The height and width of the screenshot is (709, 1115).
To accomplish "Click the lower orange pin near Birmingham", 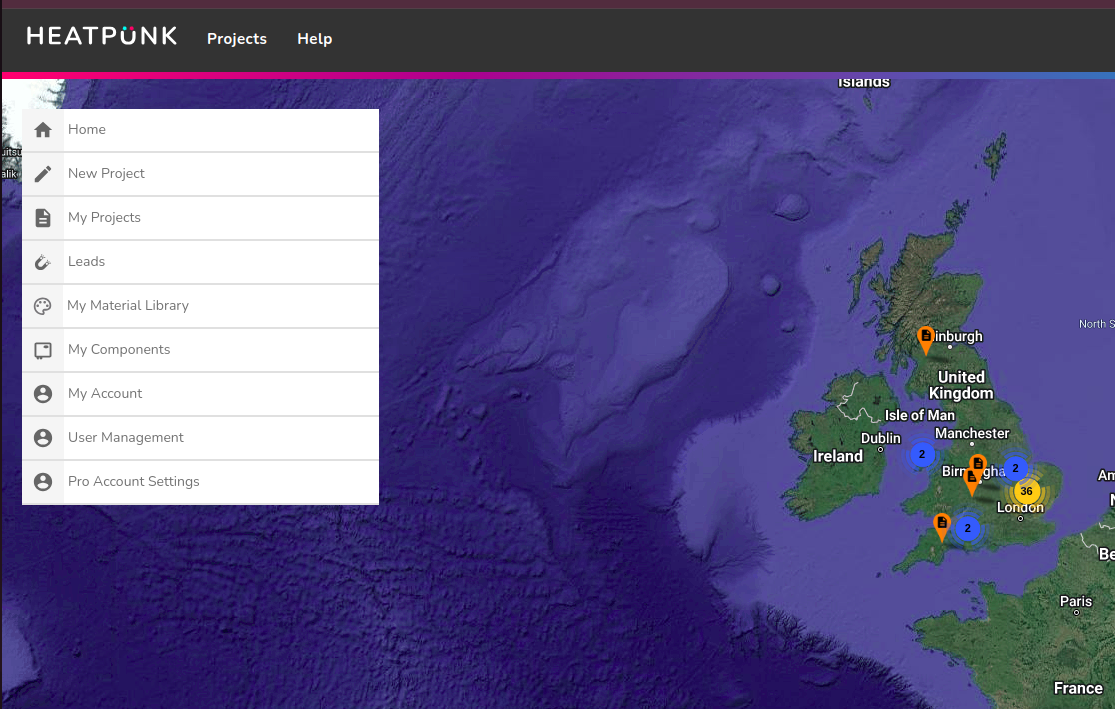I will 971,481.
